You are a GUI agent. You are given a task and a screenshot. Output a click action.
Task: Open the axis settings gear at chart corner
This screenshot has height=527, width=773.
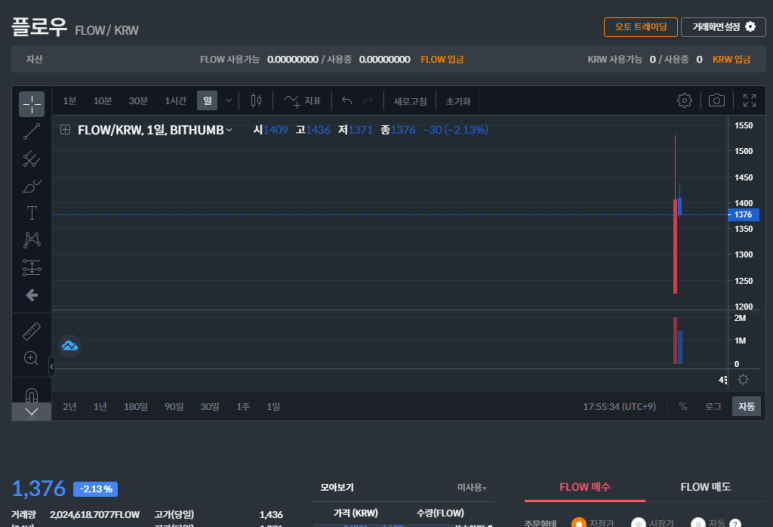(743, 379)
